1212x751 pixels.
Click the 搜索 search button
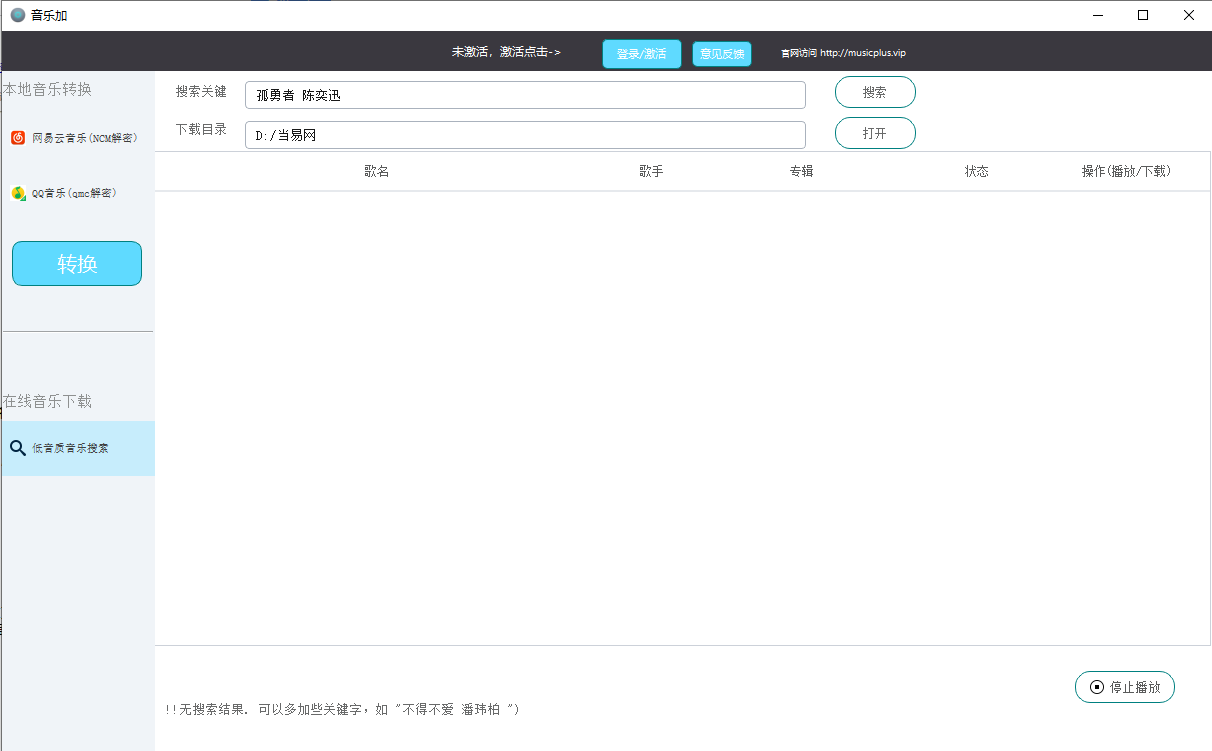tap(874, 91)
